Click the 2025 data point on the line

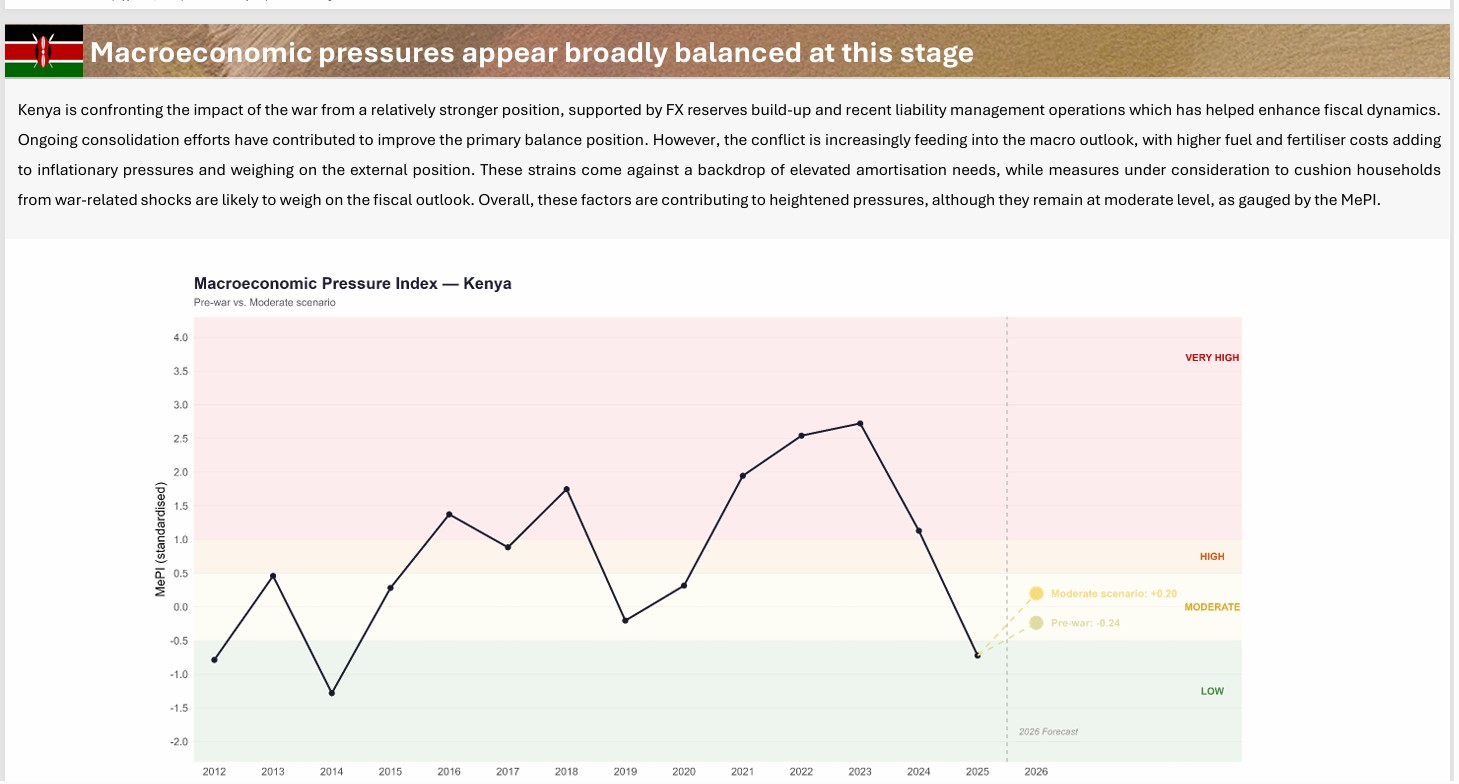977,655
